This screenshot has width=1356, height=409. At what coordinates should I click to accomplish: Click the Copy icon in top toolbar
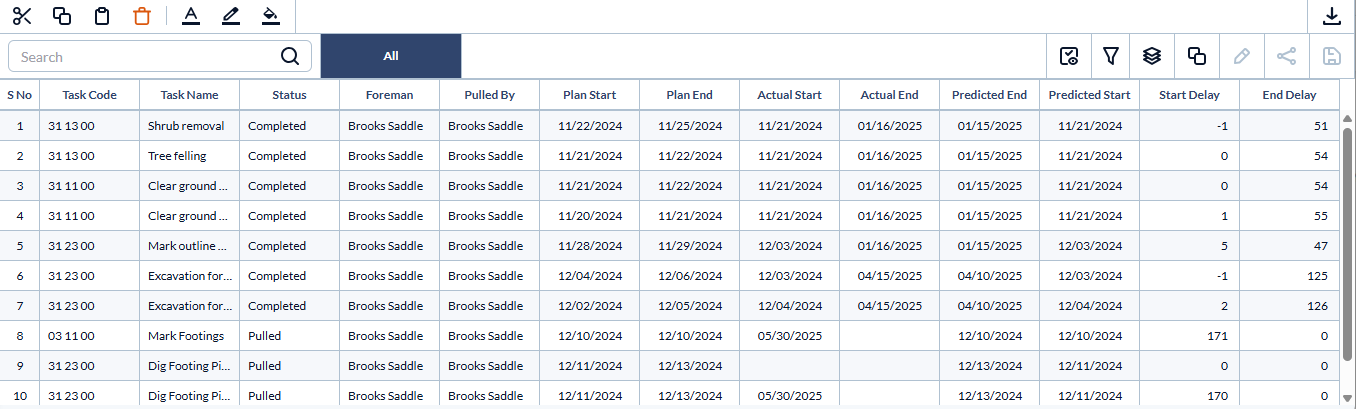(62, 16)
